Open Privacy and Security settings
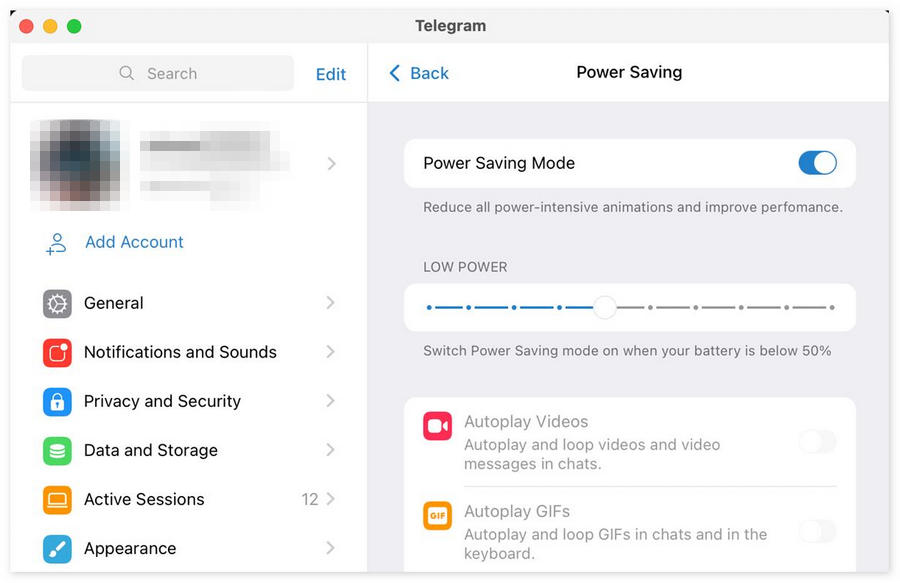900x583 pixels. [162, 401]
